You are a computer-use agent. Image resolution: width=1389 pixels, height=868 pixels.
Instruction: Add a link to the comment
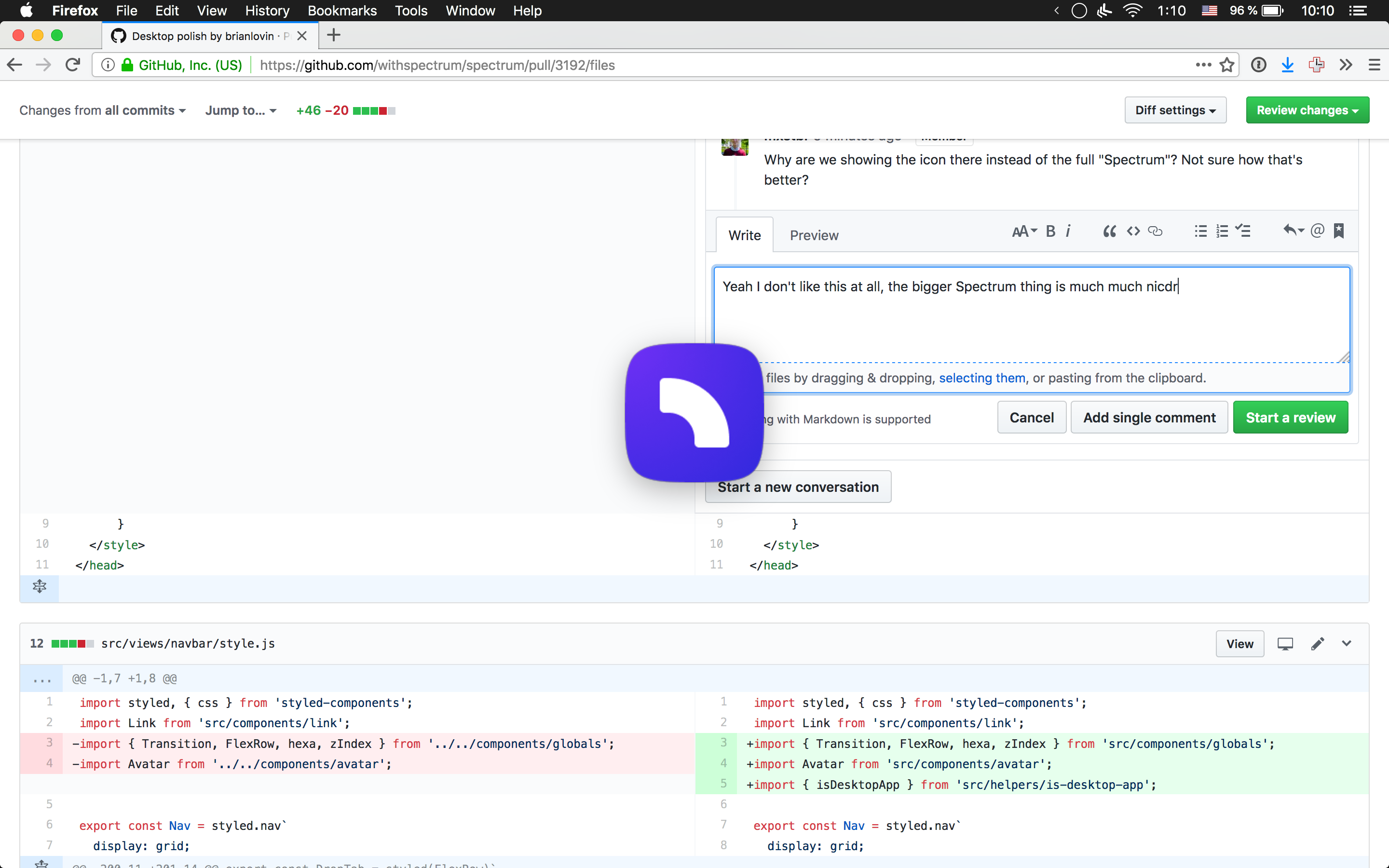(x=1155, y=231)
